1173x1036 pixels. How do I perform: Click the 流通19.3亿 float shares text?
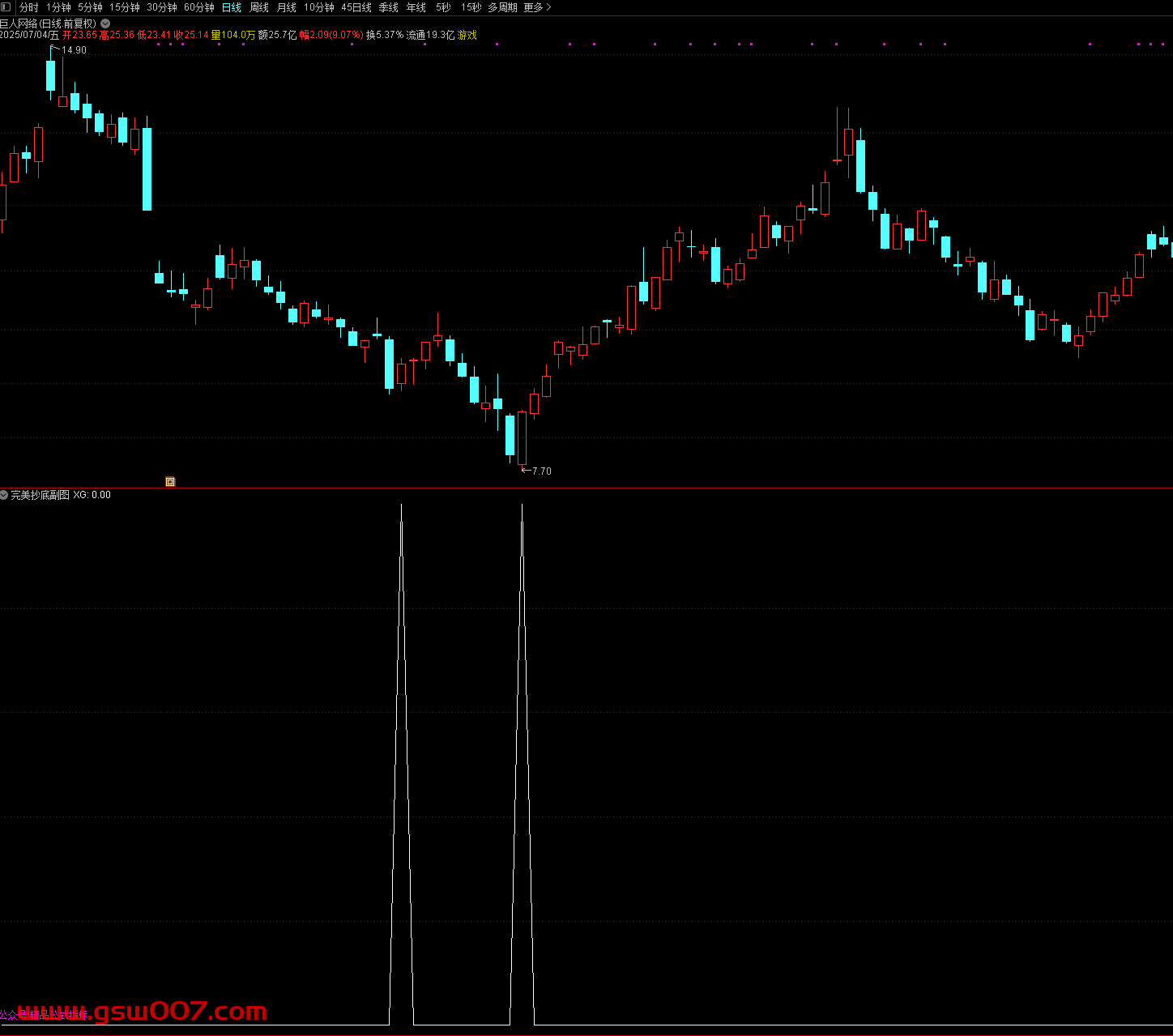(x=431, y=36)
